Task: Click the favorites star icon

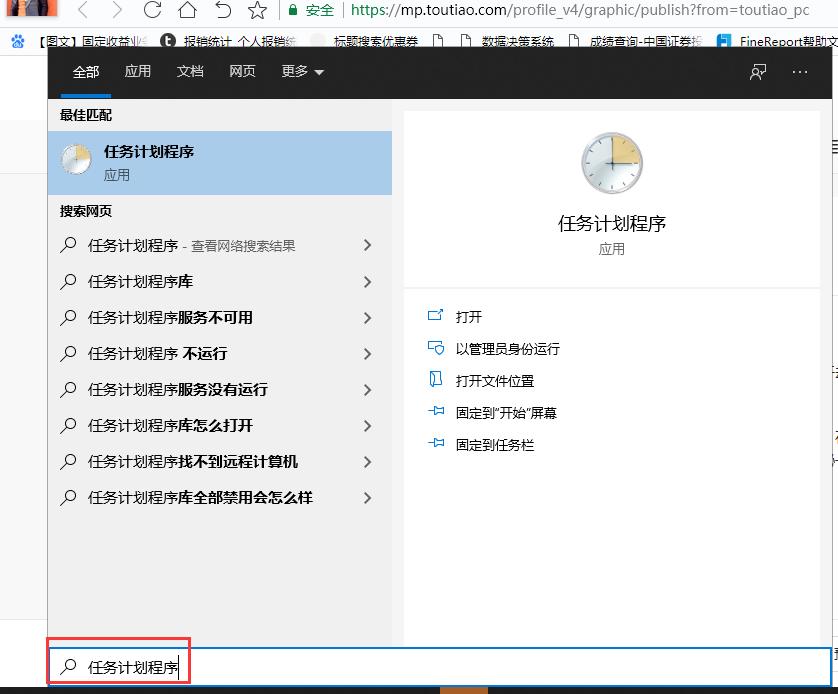Action: pos(256,10)
